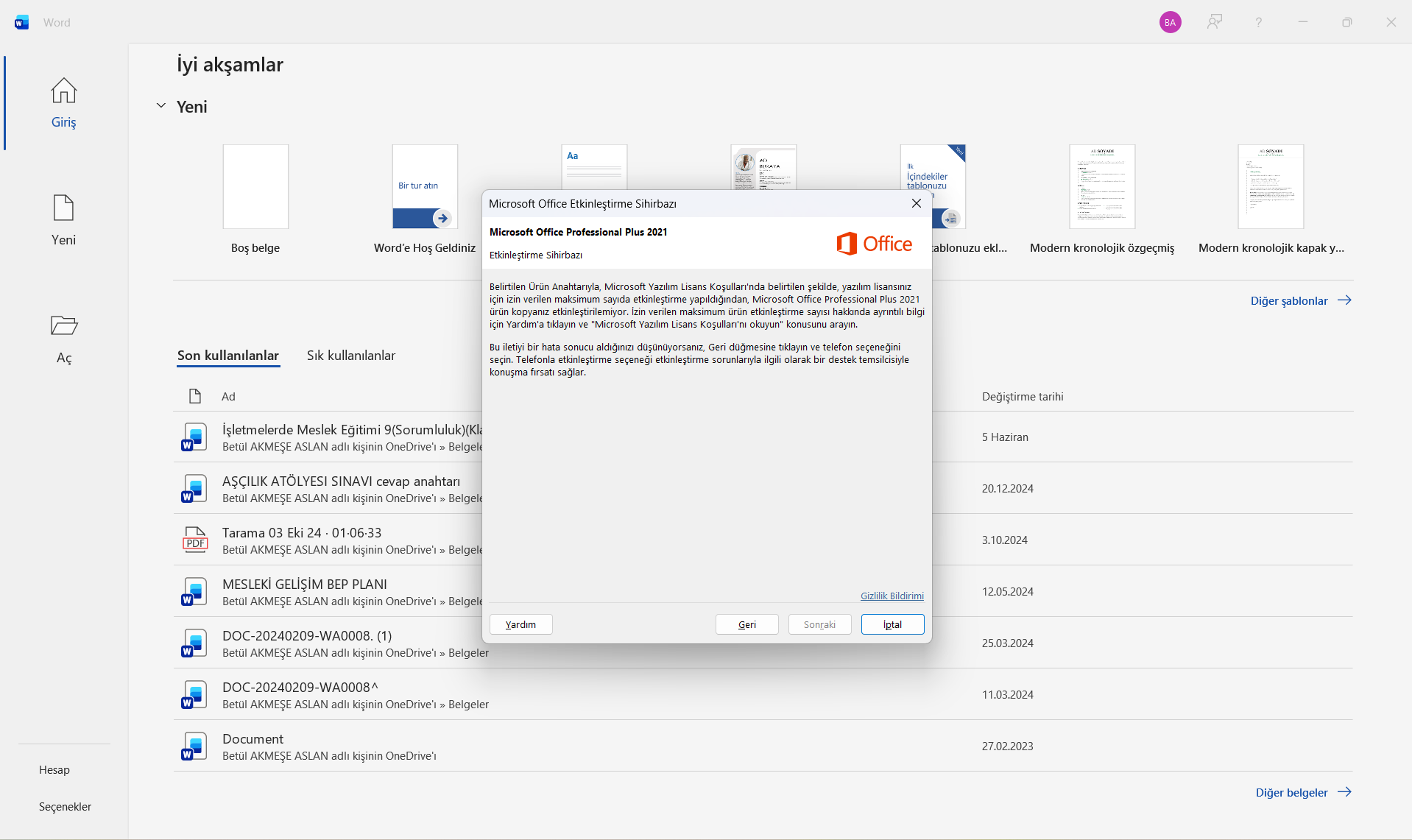This screenshot has width=1412, height=840.
Task: Click the Office logo in the wizard dialog
Action: [874, 244]
